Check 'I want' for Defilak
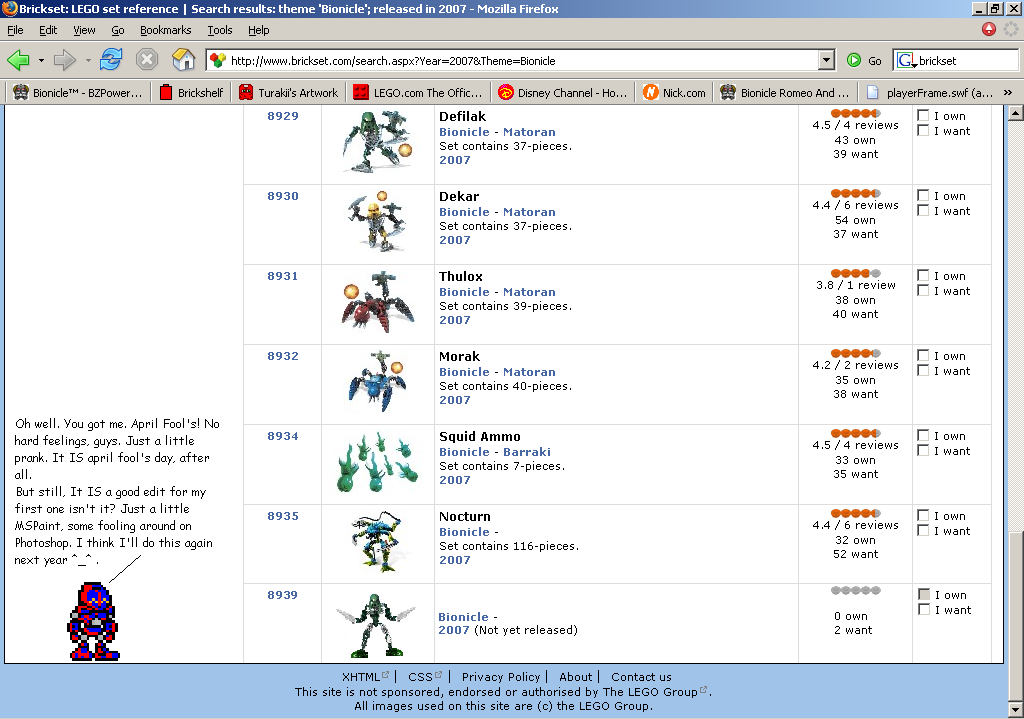Viewport: 1024px width, 719px height. 923,131
